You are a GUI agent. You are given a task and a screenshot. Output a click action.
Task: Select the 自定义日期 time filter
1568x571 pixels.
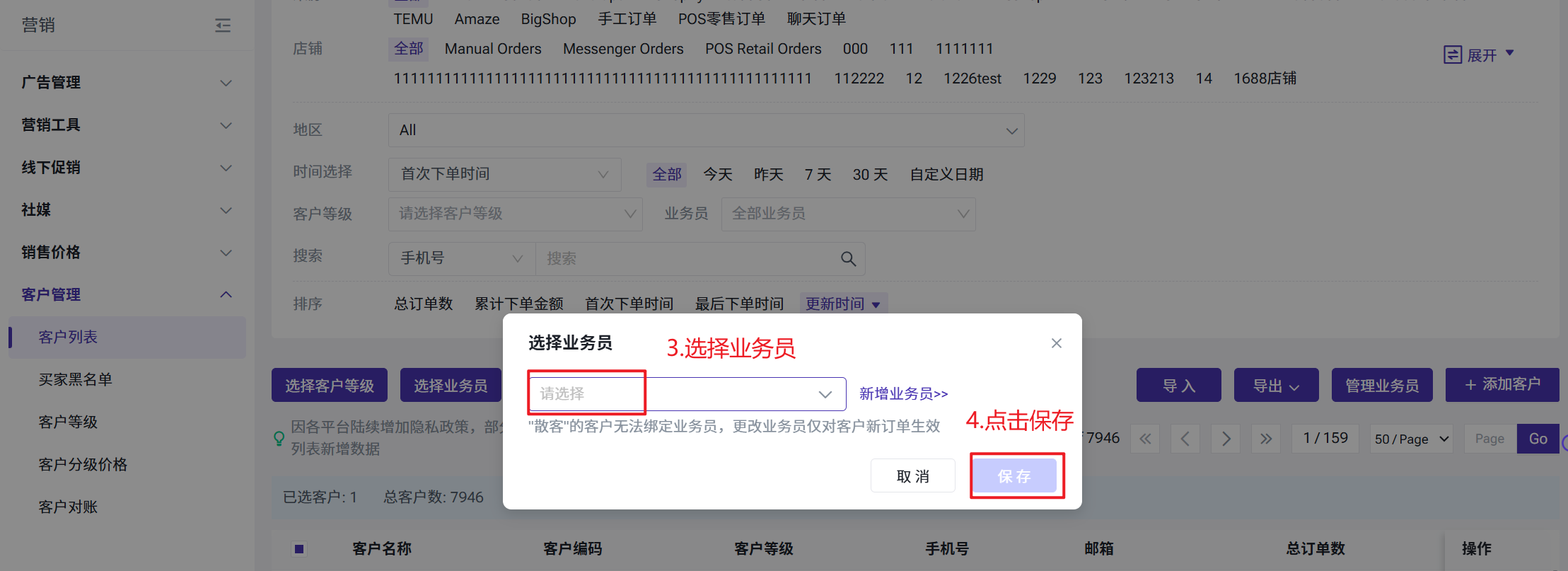pyautogui.click(x=946, y=174)
